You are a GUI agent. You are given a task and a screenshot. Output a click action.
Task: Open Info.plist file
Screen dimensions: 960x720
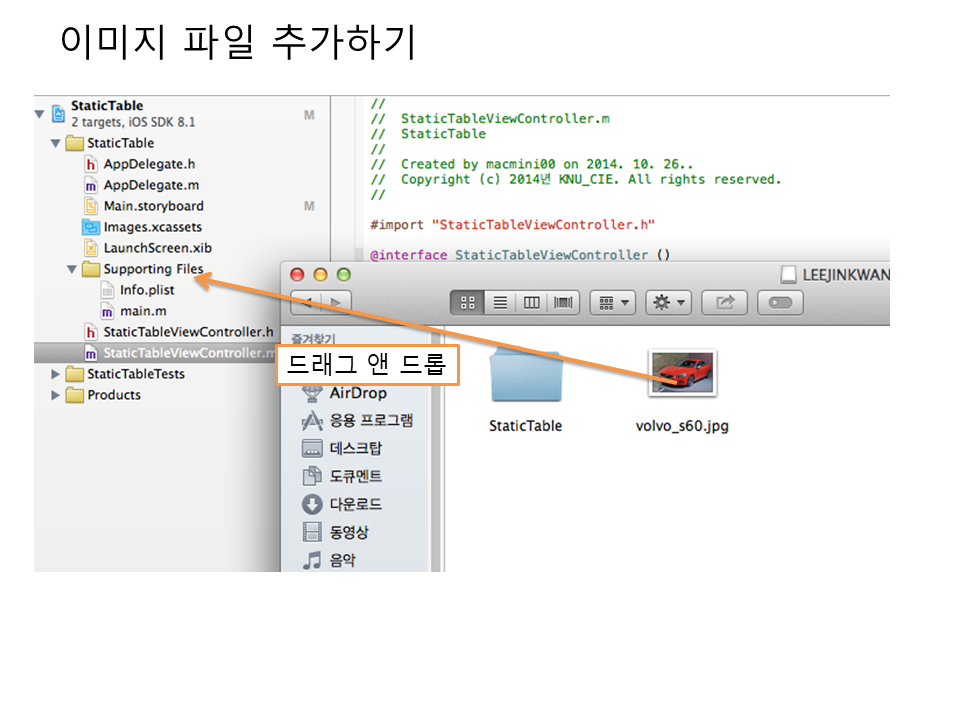click(147, 290)
